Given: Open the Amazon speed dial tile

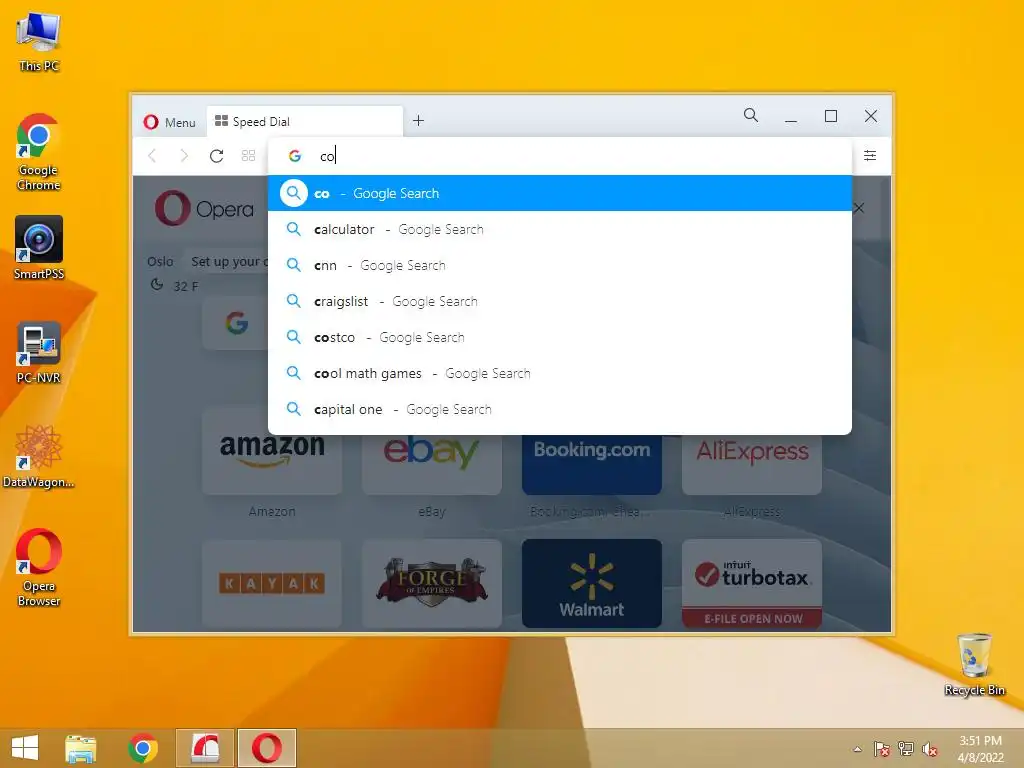Looking at the screenshot, I should tap(272, 464).
